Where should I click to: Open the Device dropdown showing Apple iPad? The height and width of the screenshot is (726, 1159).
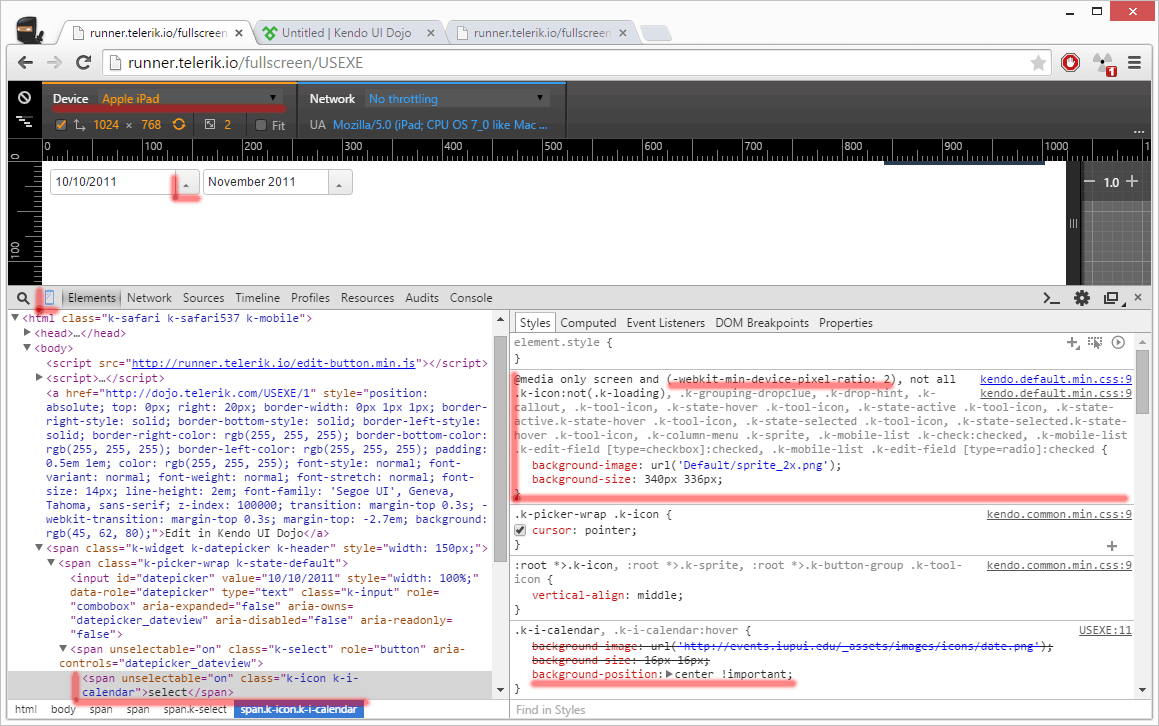[x=190, y=99]
